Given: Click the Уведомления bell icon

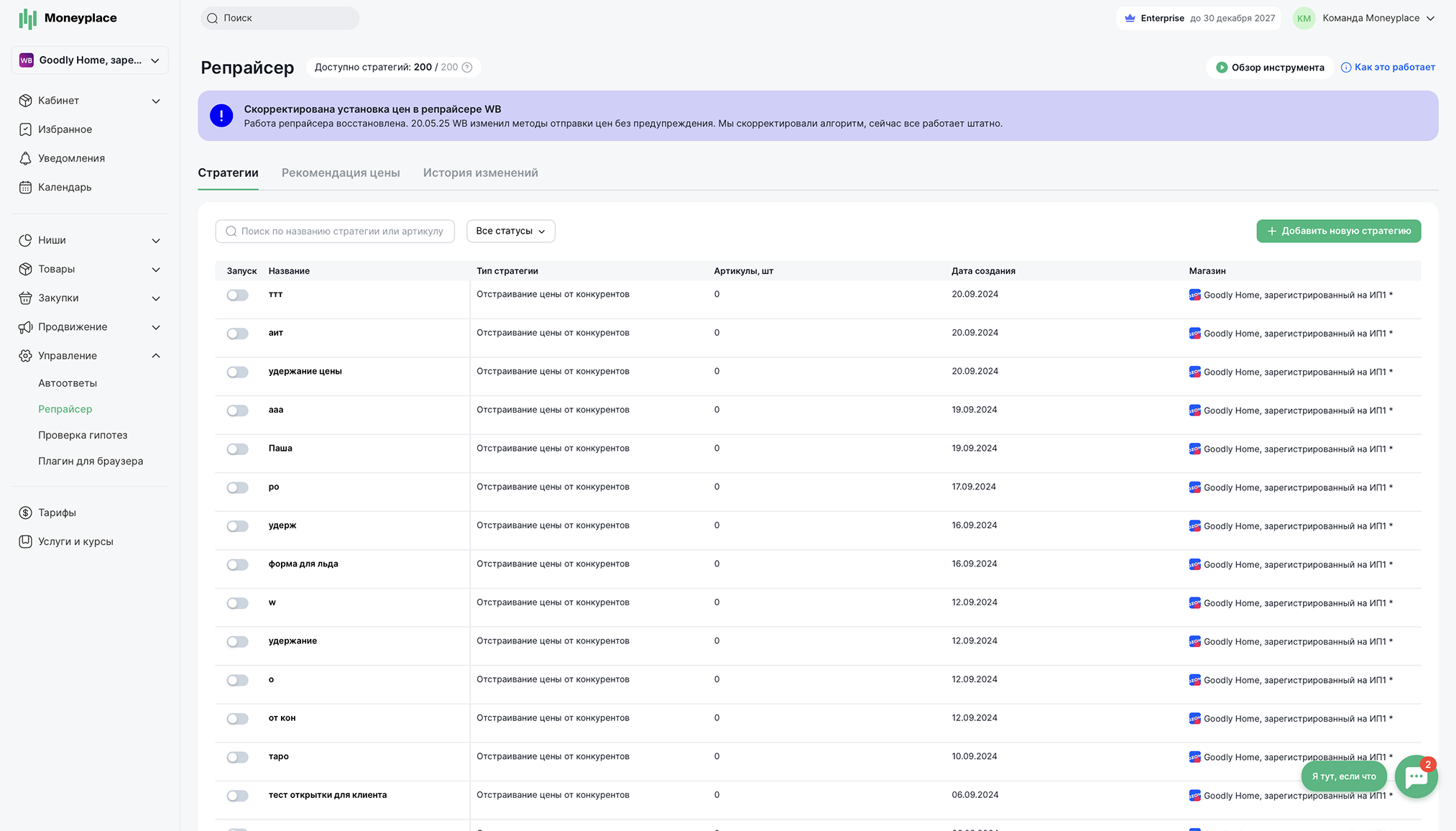Looking at the screenshot, I should [x=25, y=158].
